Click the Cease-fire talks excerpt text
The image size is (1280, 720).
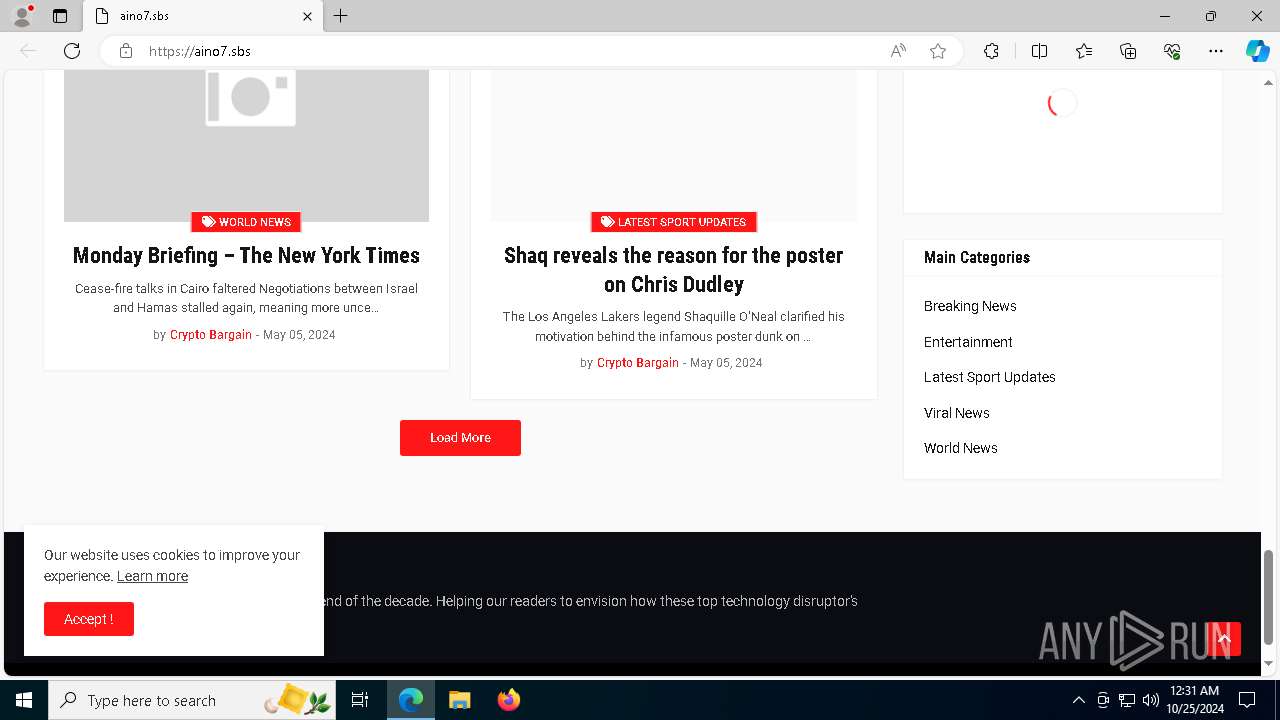tap(246, 298)
